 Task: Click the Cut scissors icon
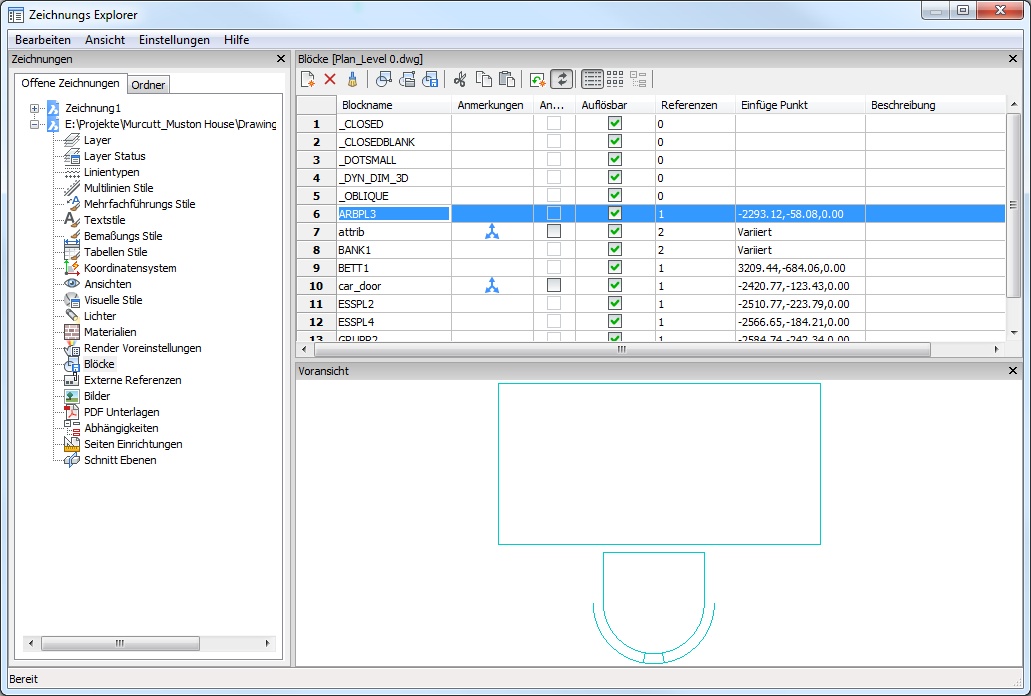click(460, 80)
